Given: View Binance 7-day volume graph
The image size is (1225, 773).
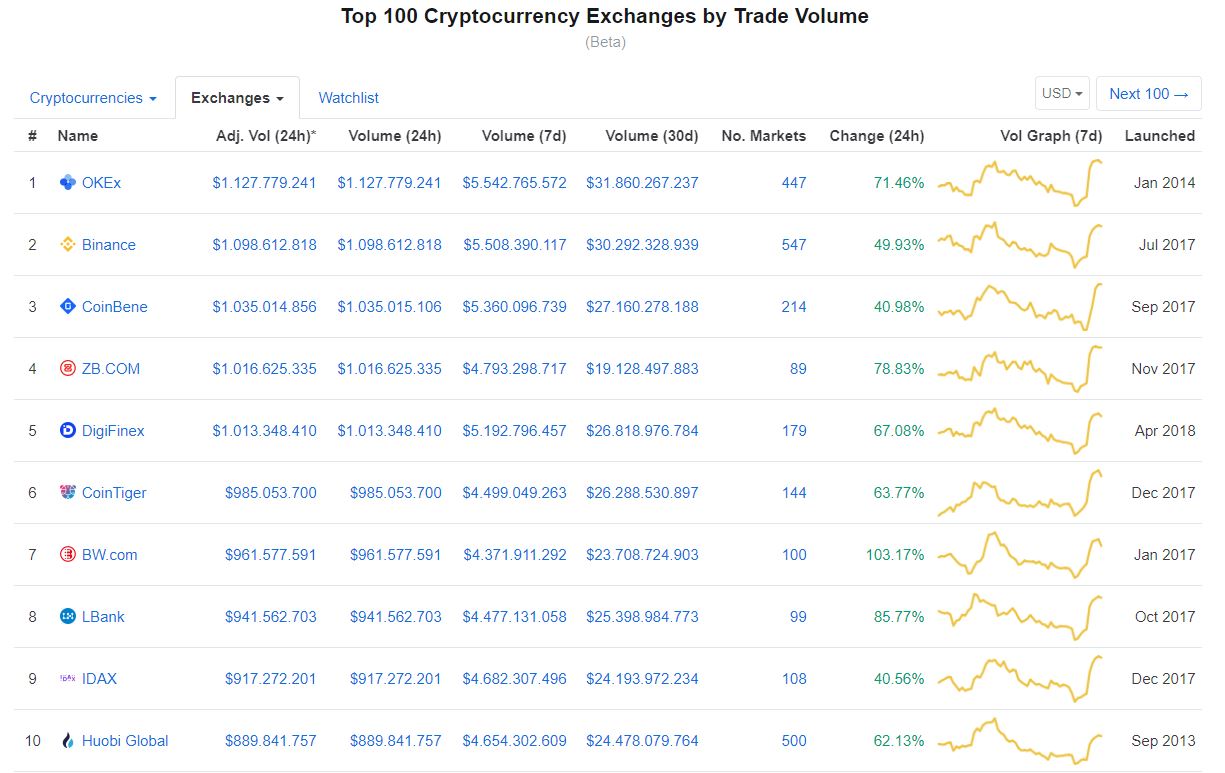Looking at the screenshot, I should coord(1020,245).
